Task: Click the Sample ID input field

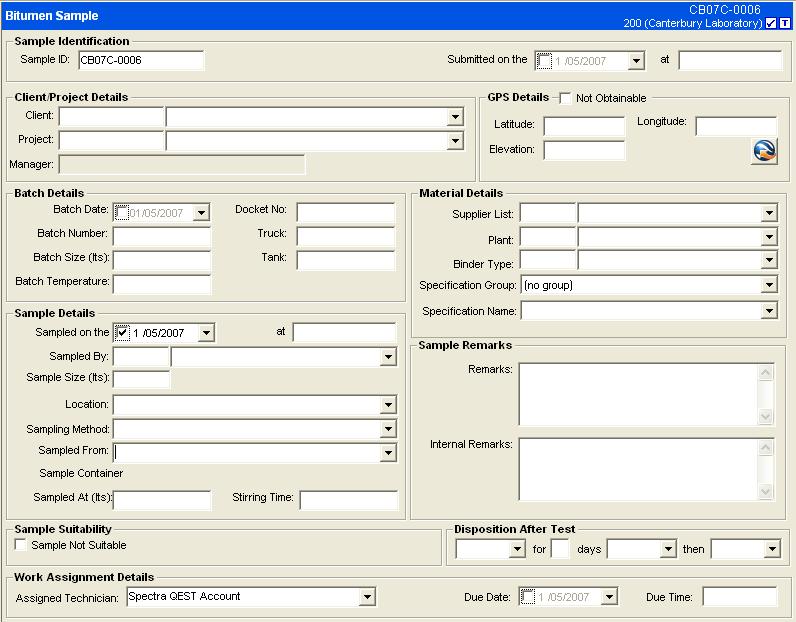Action: pyautogui.click(x=140, y=60)
